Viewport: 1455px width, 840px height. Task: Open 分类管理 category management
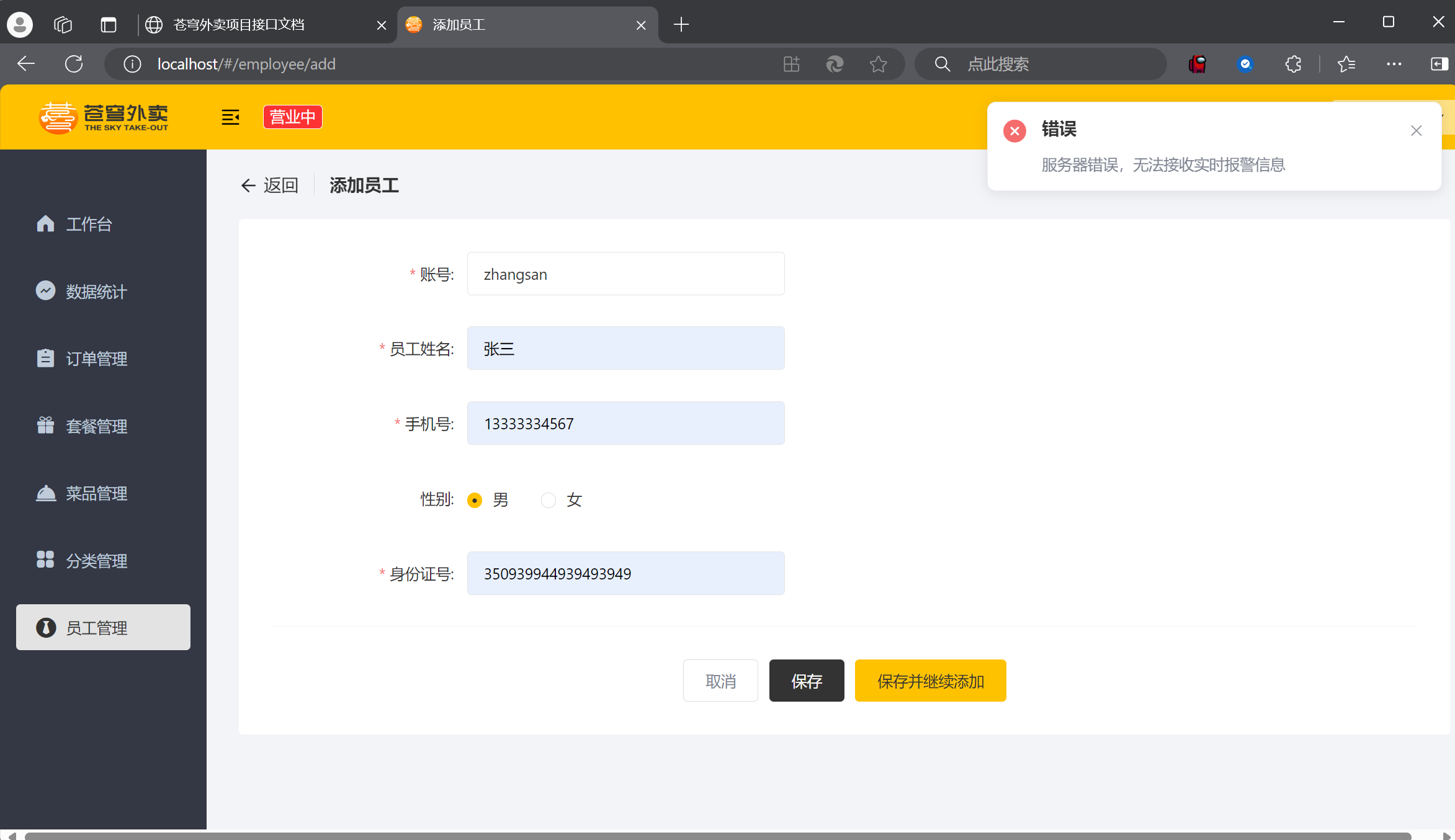96,561
